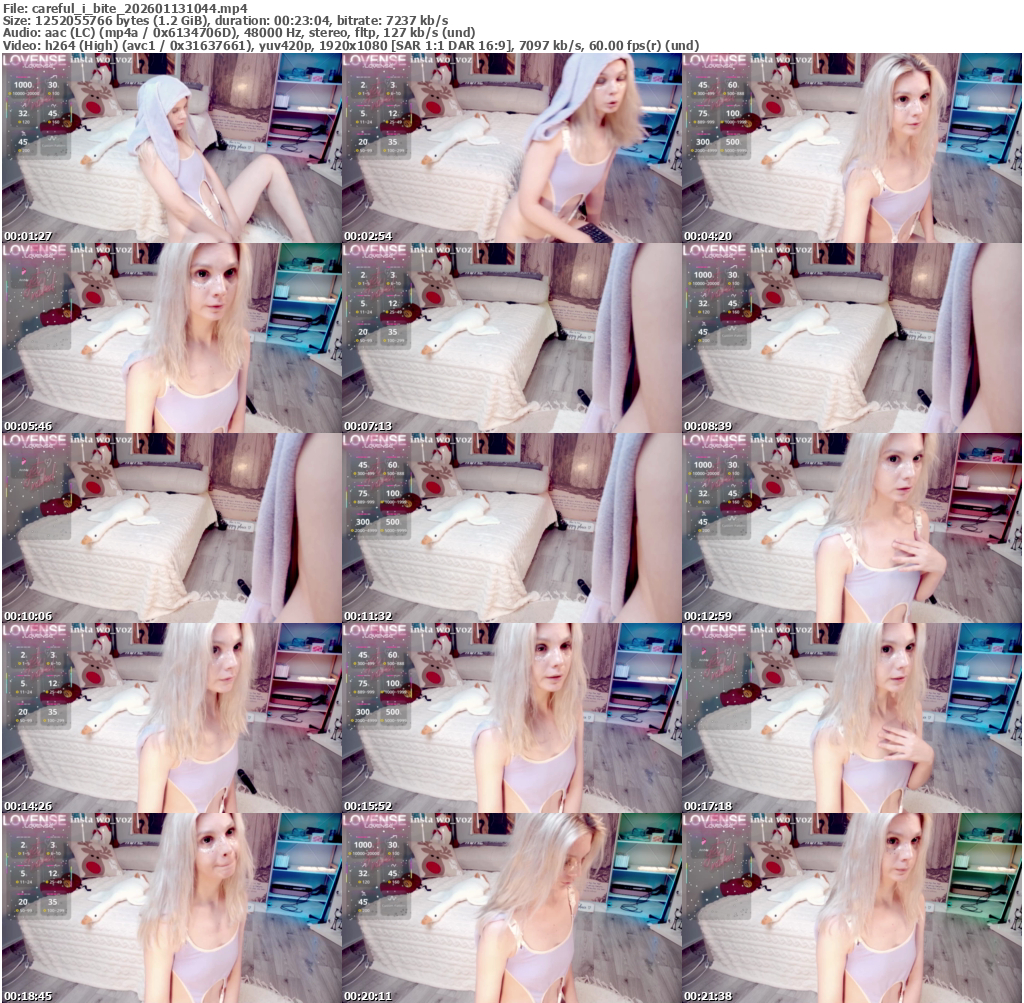Choose the thumbnail frame stamped 00:11:32
Image resolution: width=1024 pixels, height=1003 pixels.
(x=512, y=528)
